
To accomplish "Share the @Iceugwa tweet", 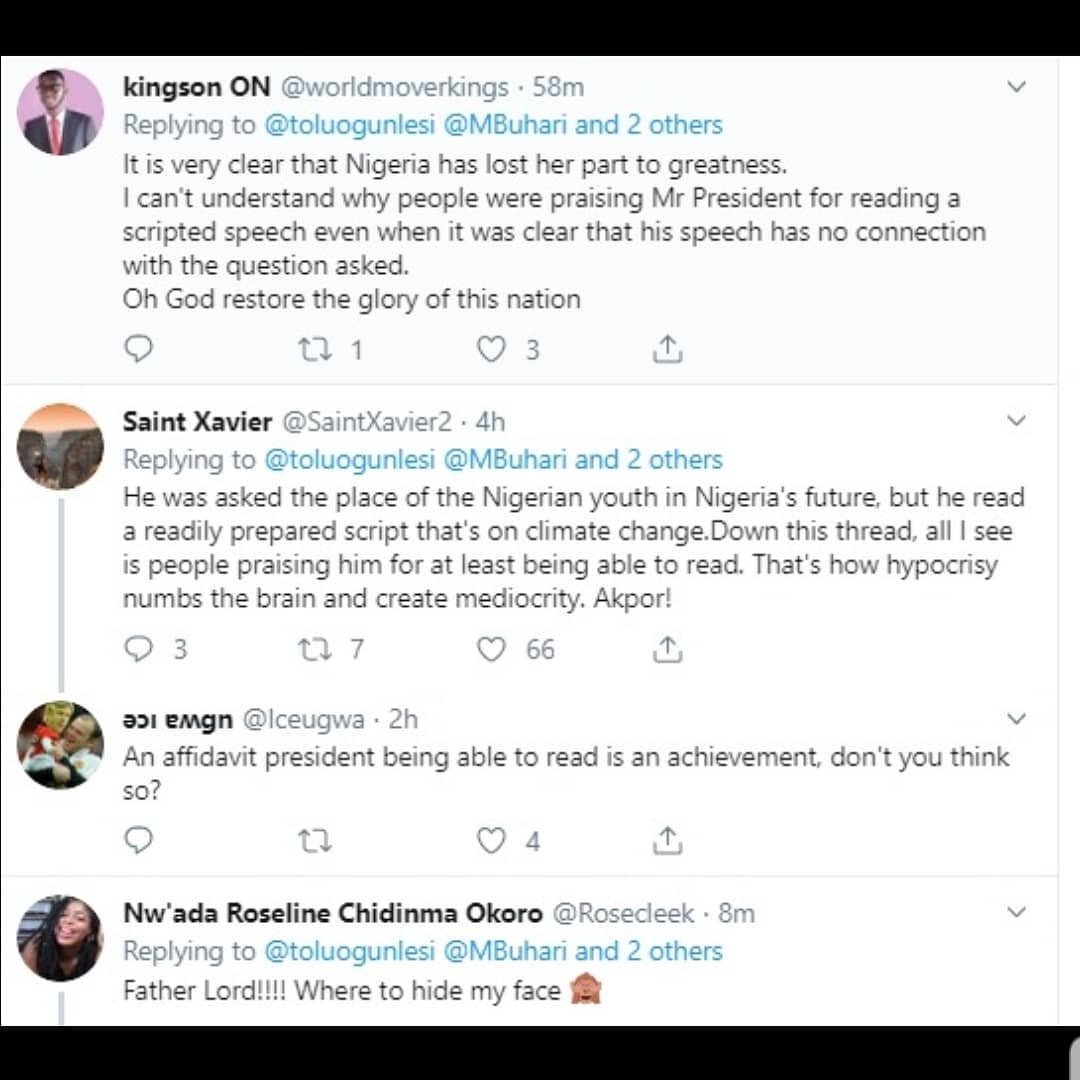I will pos(667,840).
